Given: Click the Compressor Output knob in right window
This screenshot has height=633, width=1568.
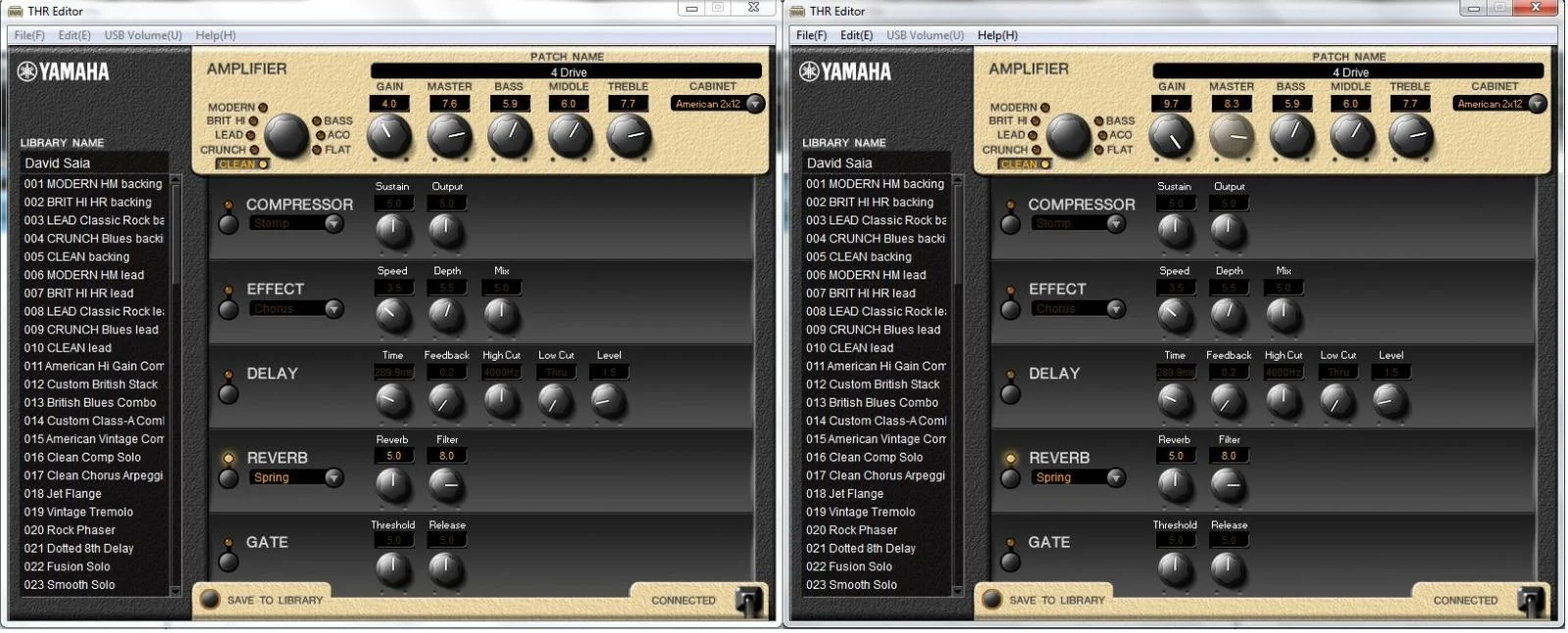Looking at the screenshot, I should (1229, 231).
